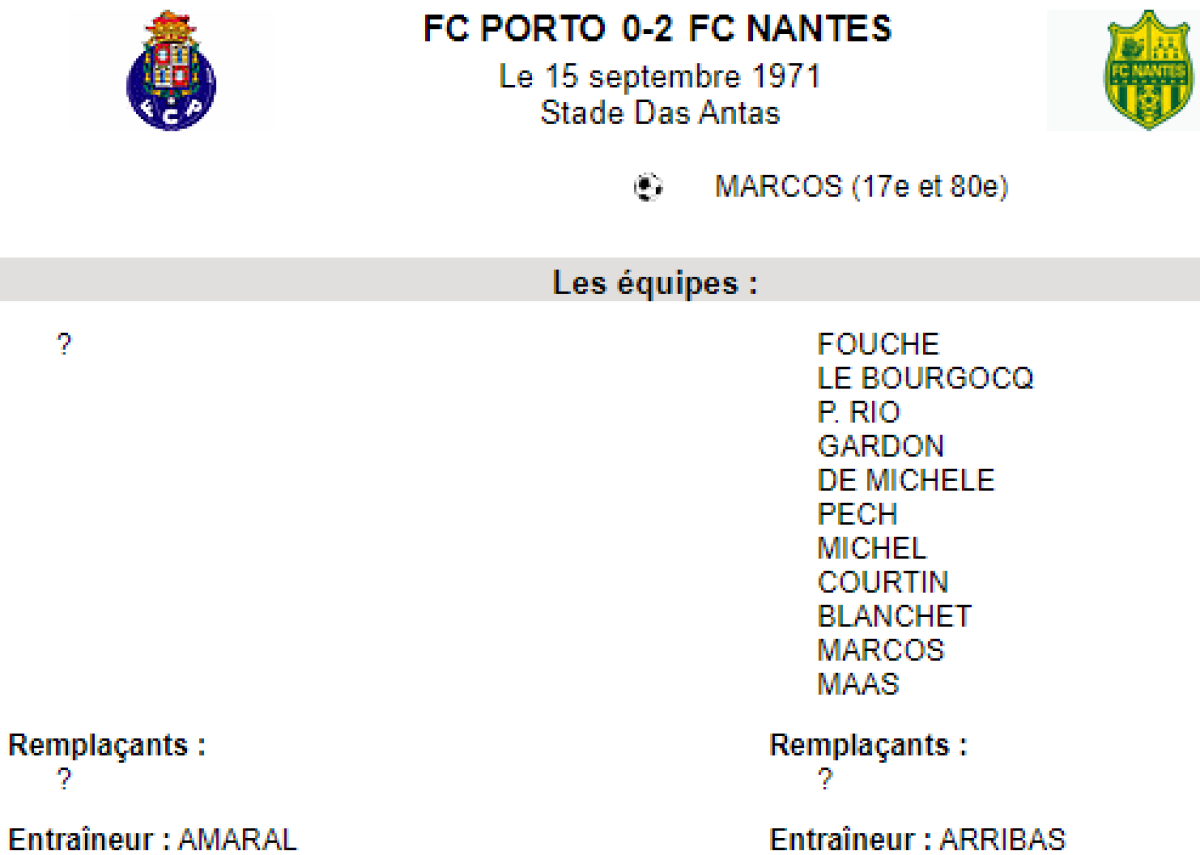Click player PECH
Image resolution: width=1200 pixels, height=855 pixels.
click(857, 514)
